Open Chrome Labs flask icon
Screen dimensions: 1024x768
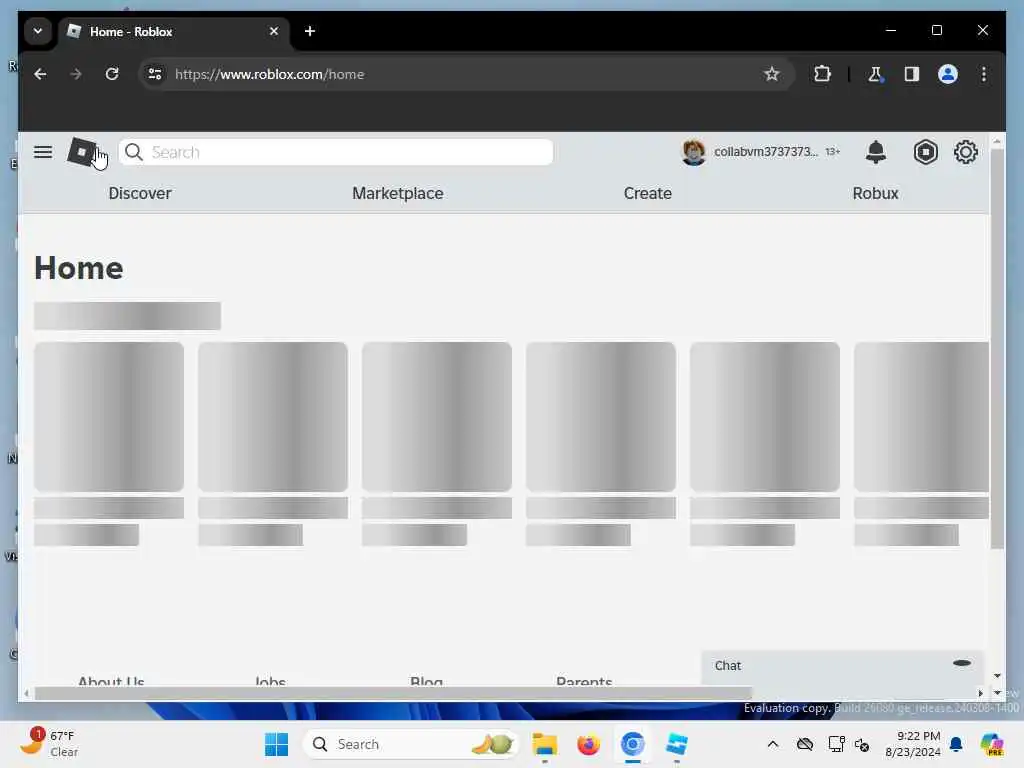click(875, 74)
